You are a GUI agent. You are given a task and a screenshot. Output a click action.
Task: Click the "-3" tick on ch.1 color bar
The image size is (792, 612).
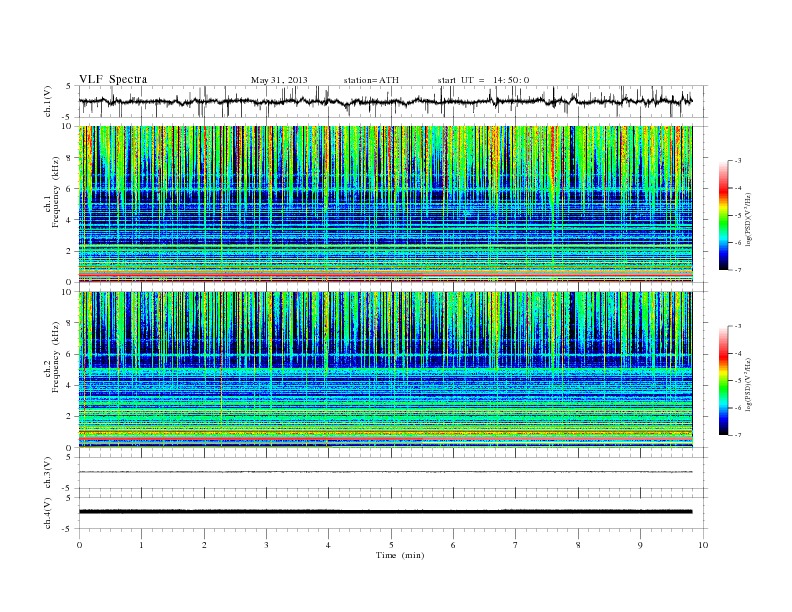(738, 161)
